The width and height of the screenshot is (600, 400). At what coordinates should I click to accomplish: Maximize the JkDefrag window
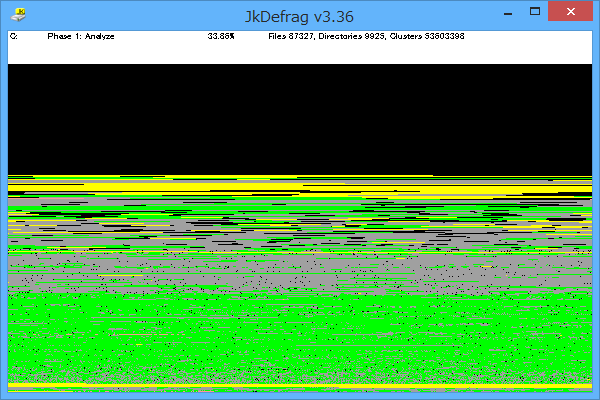[535, 11]
